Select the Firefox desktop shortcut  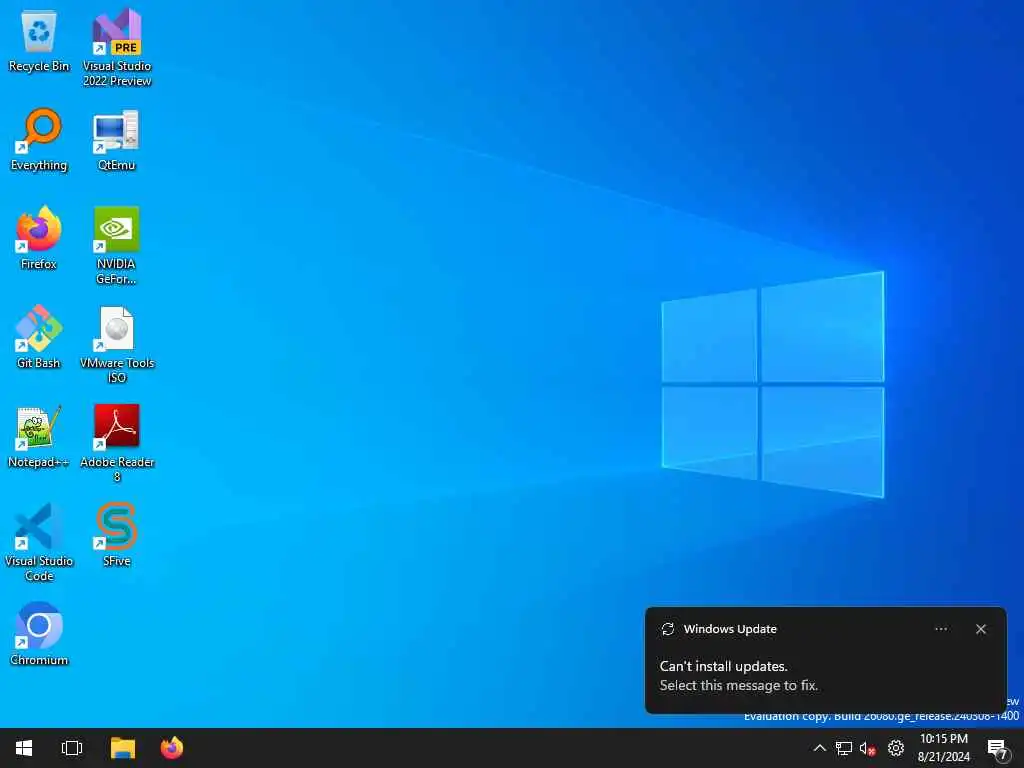[x=39, y=238]
